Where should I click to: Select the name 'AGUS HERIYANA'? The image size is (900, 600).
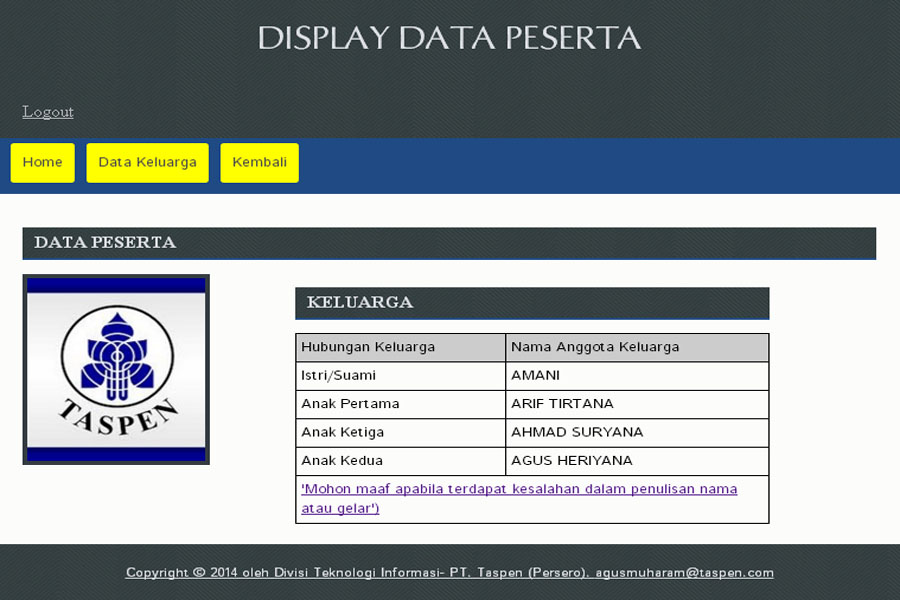(572, 460)
